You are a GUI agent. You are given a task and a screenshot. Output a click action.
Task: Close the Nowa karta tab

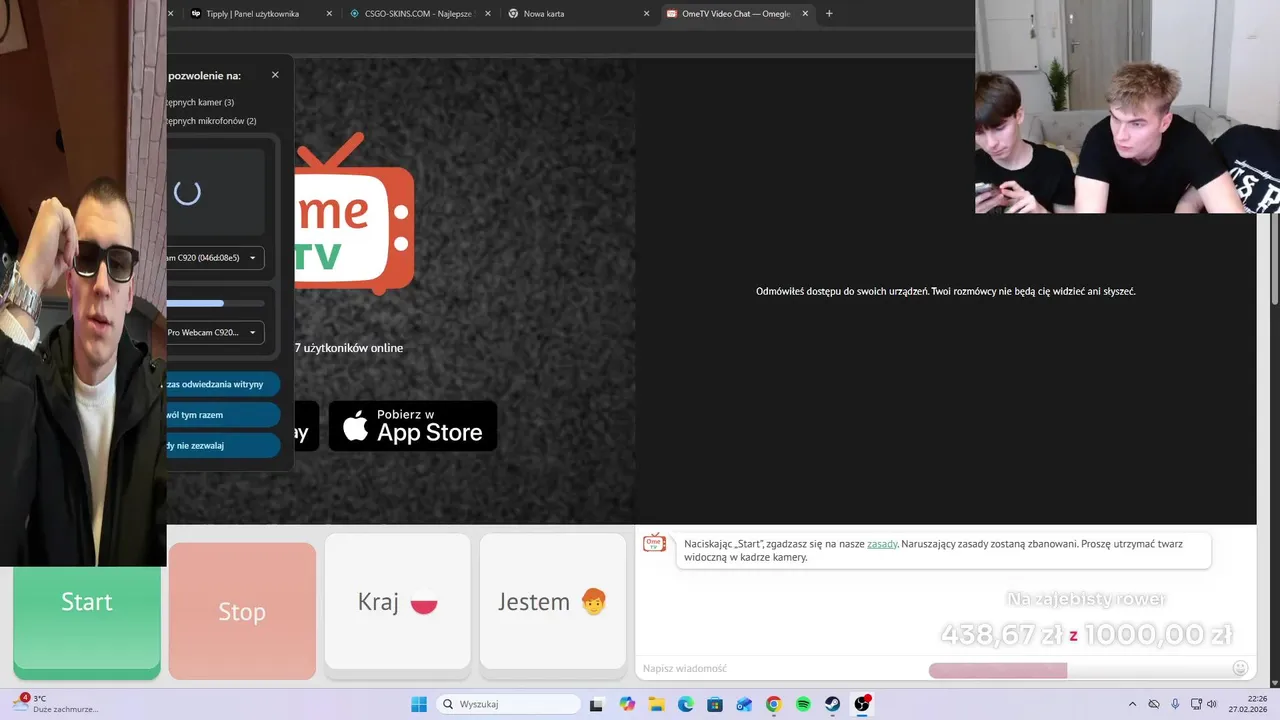[x=646, y=14]
